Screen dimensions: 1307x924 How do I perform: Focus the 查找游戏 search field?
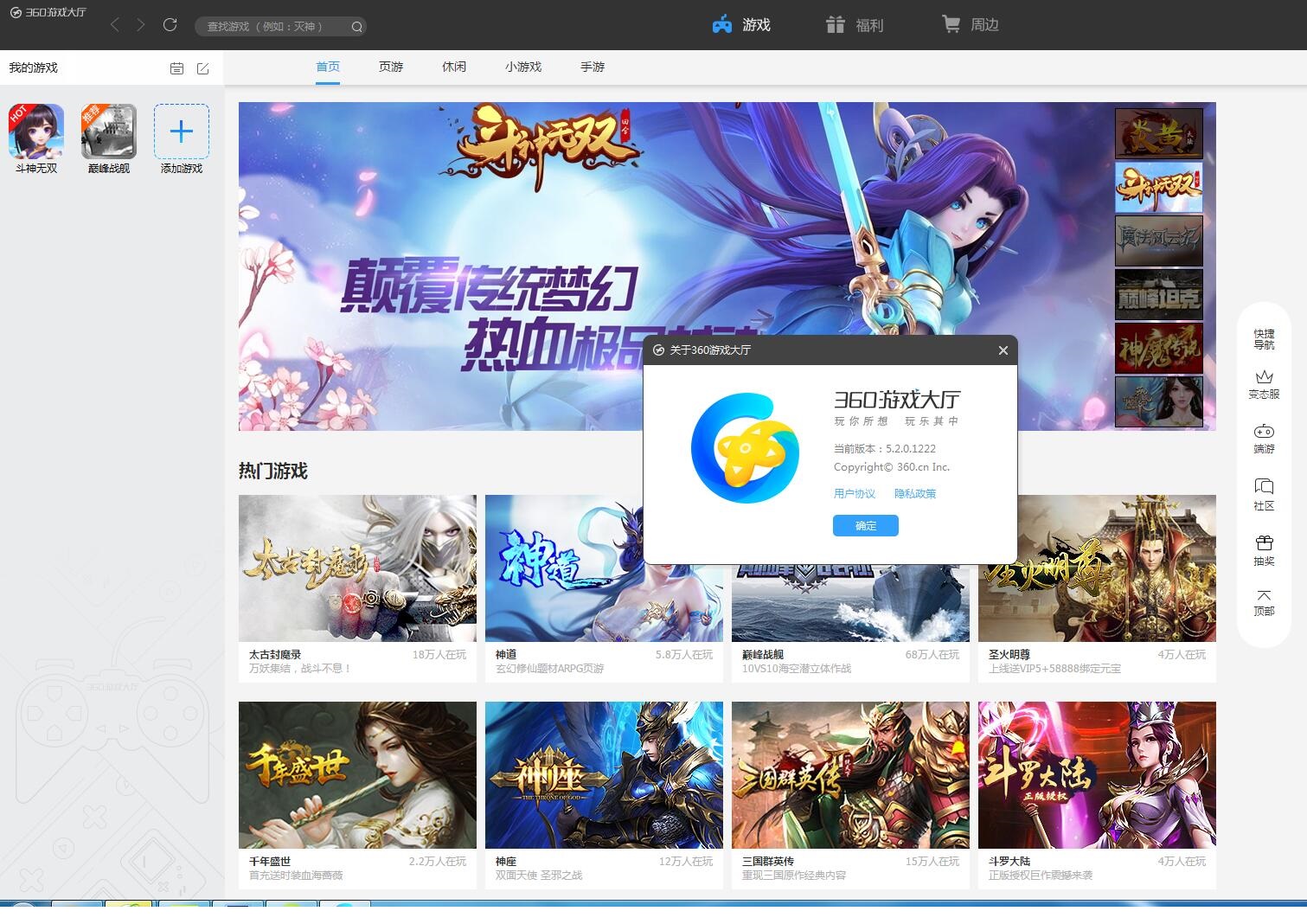280,27
